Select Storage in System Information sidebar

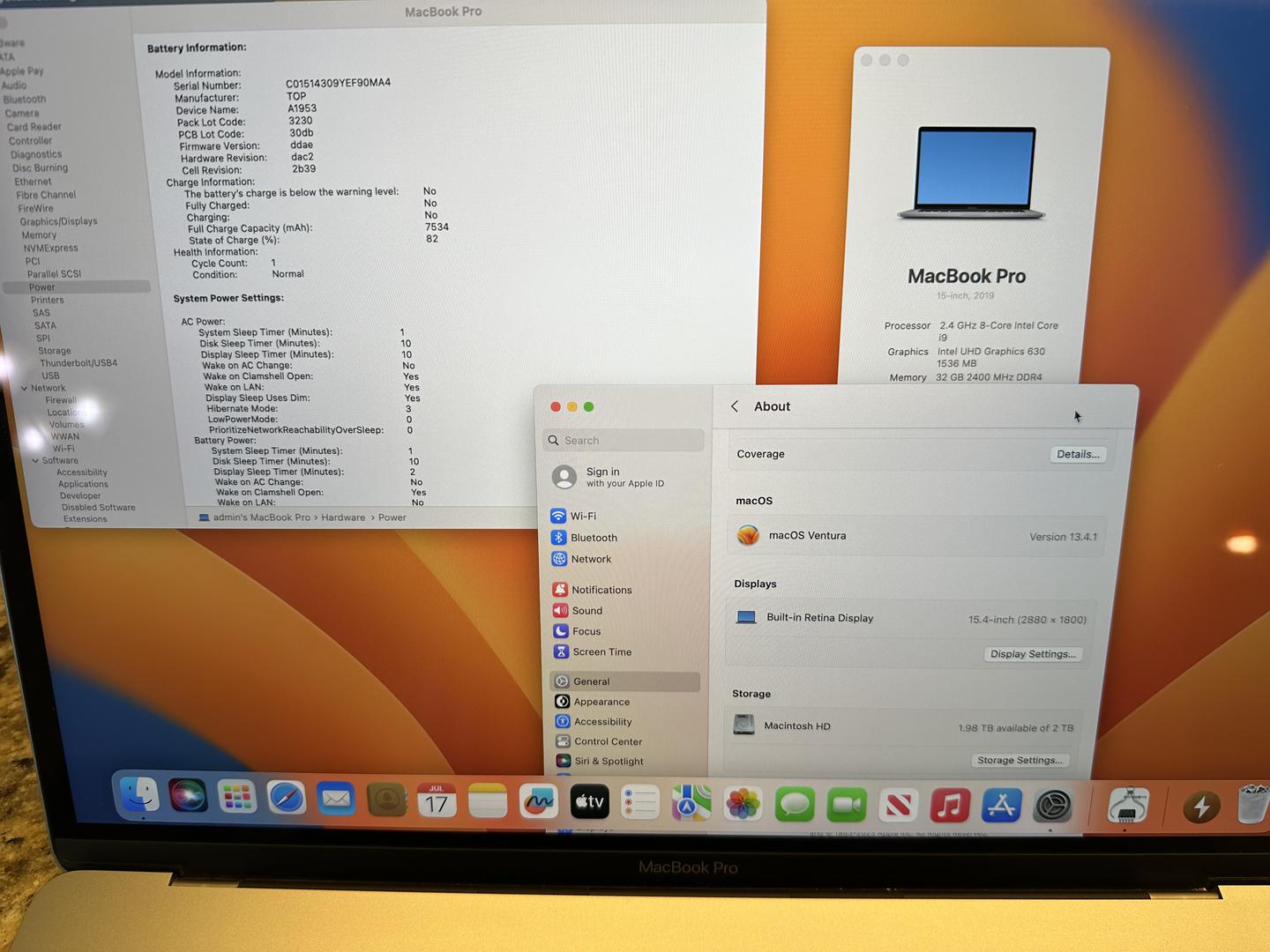[x=55, y=351]
